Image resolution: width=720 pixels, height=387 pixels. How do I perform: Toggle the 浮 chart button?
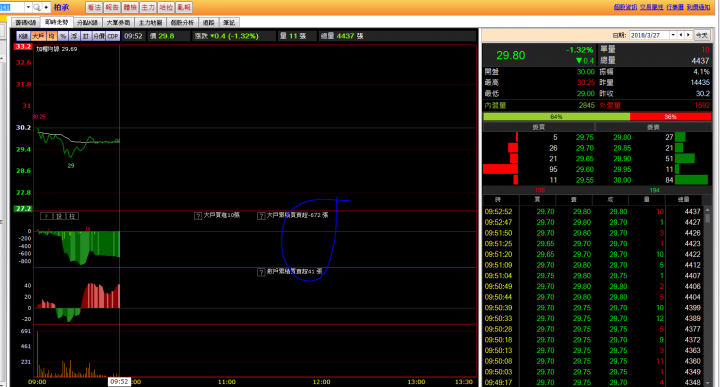(74, 36)
